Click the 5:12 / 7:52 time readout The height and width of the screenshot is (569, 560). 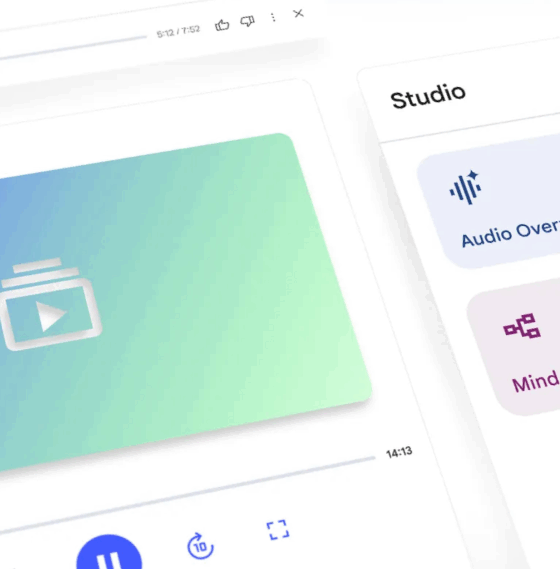pyautogui.click(x=178, y=32)
